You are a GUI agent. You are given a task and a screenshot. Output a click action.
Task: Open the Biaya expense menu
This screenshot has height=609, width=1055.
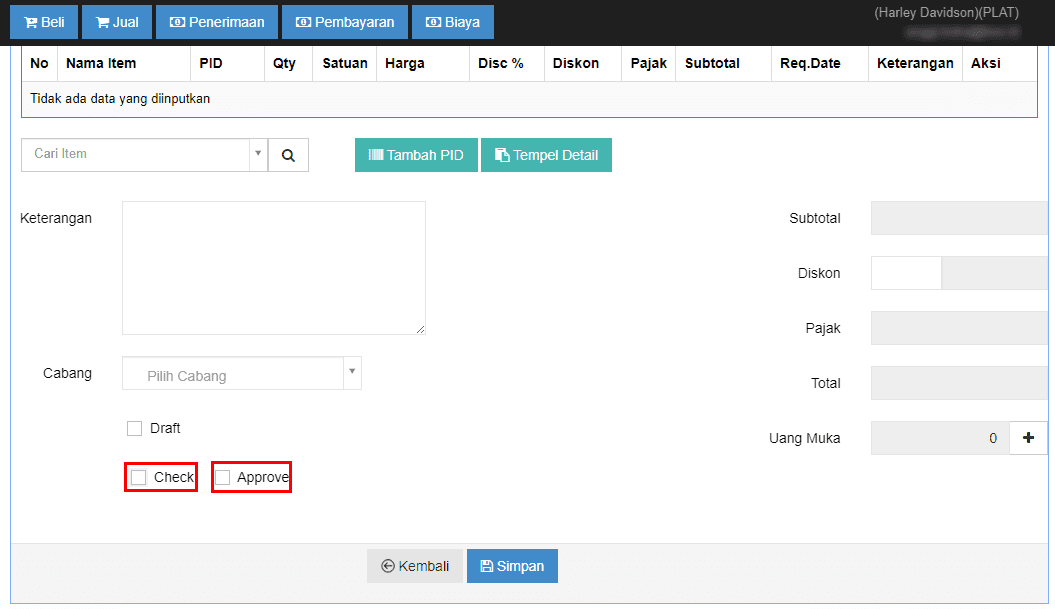pyautogui.click(x=453, y=22)
